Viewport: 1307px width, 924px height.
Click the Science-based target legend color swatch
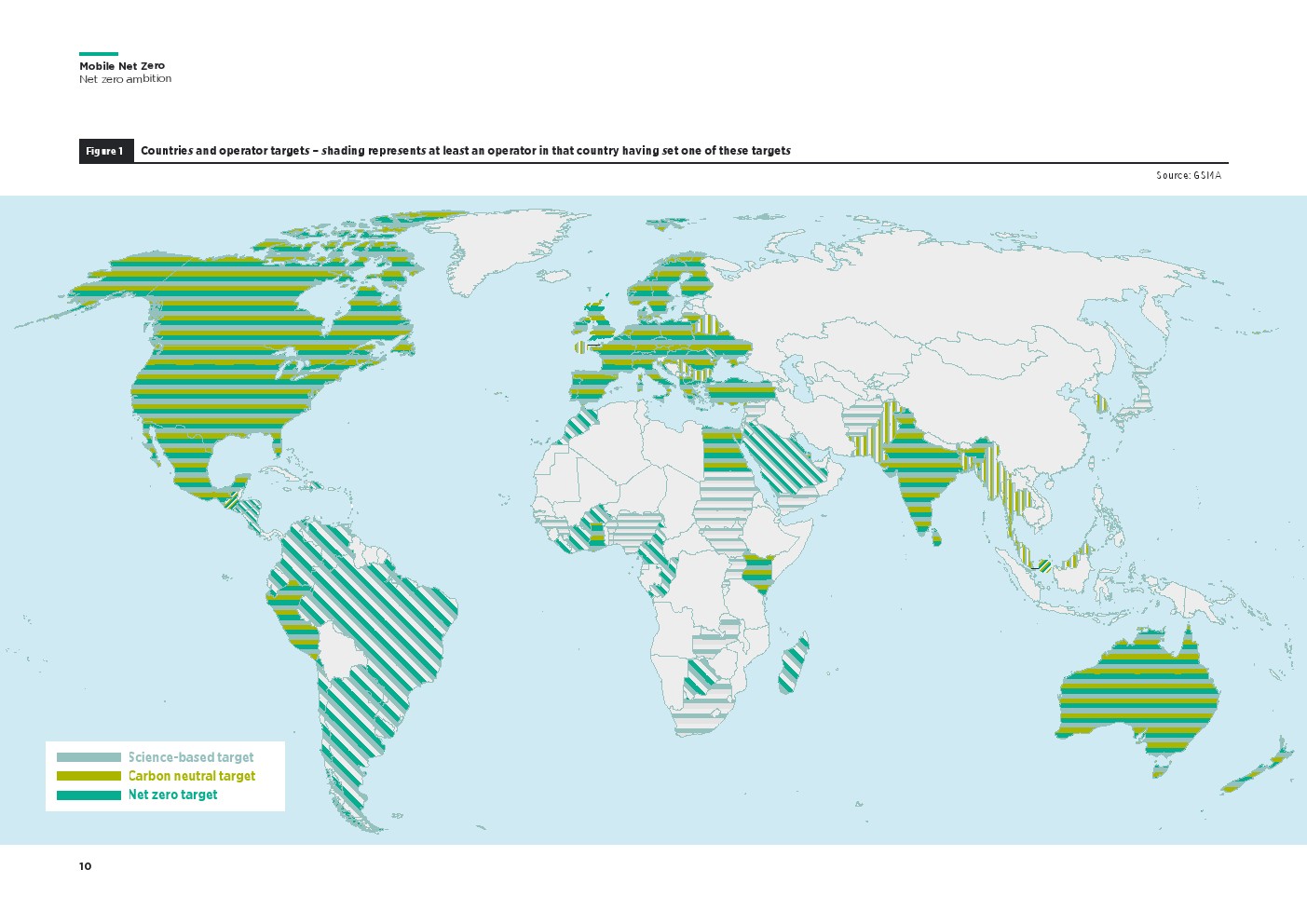point(88,757)
